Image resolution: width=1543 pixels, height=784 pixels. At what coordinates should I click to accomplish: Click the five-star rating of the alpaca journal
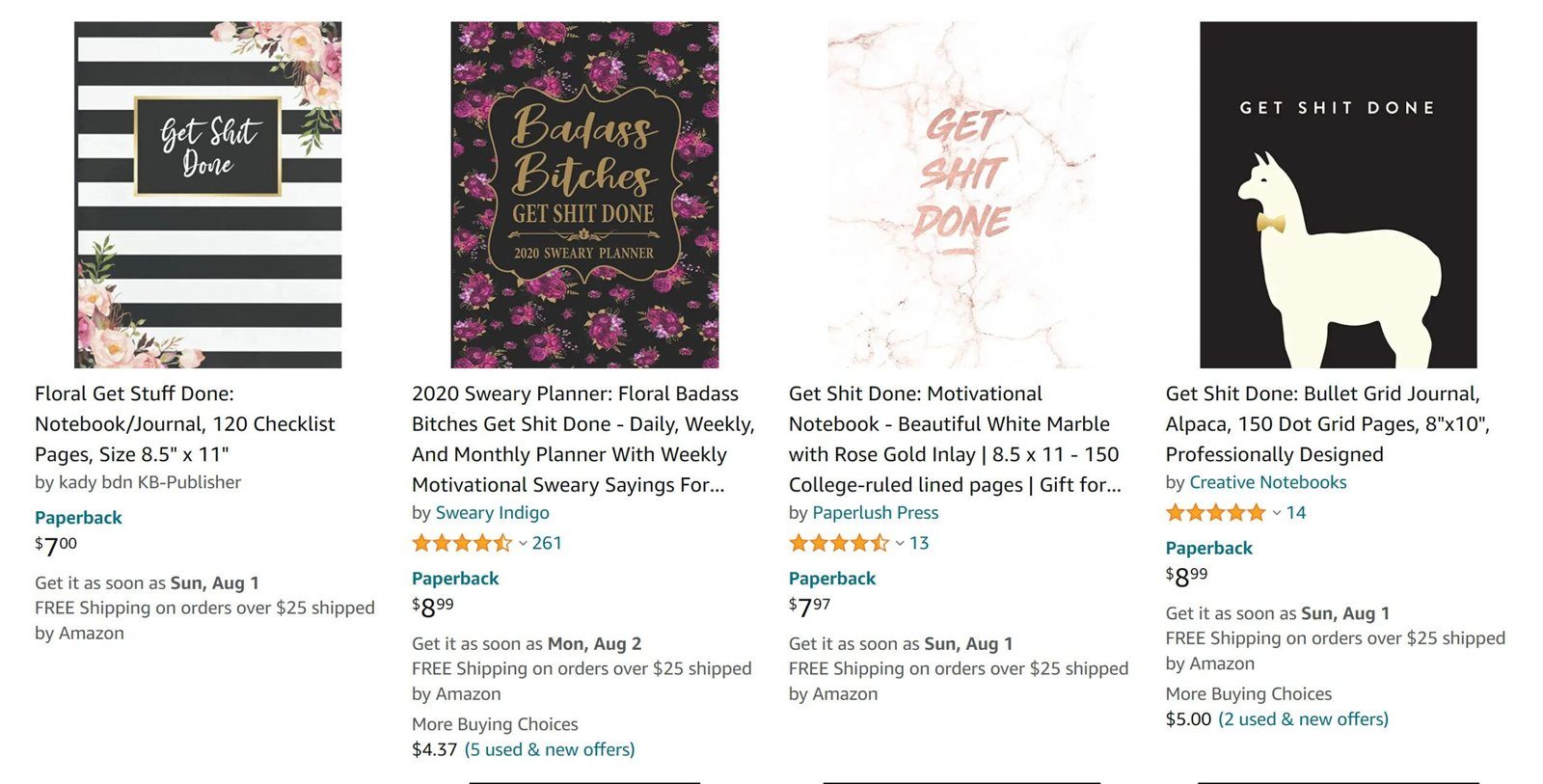(x=1216, y=512)
